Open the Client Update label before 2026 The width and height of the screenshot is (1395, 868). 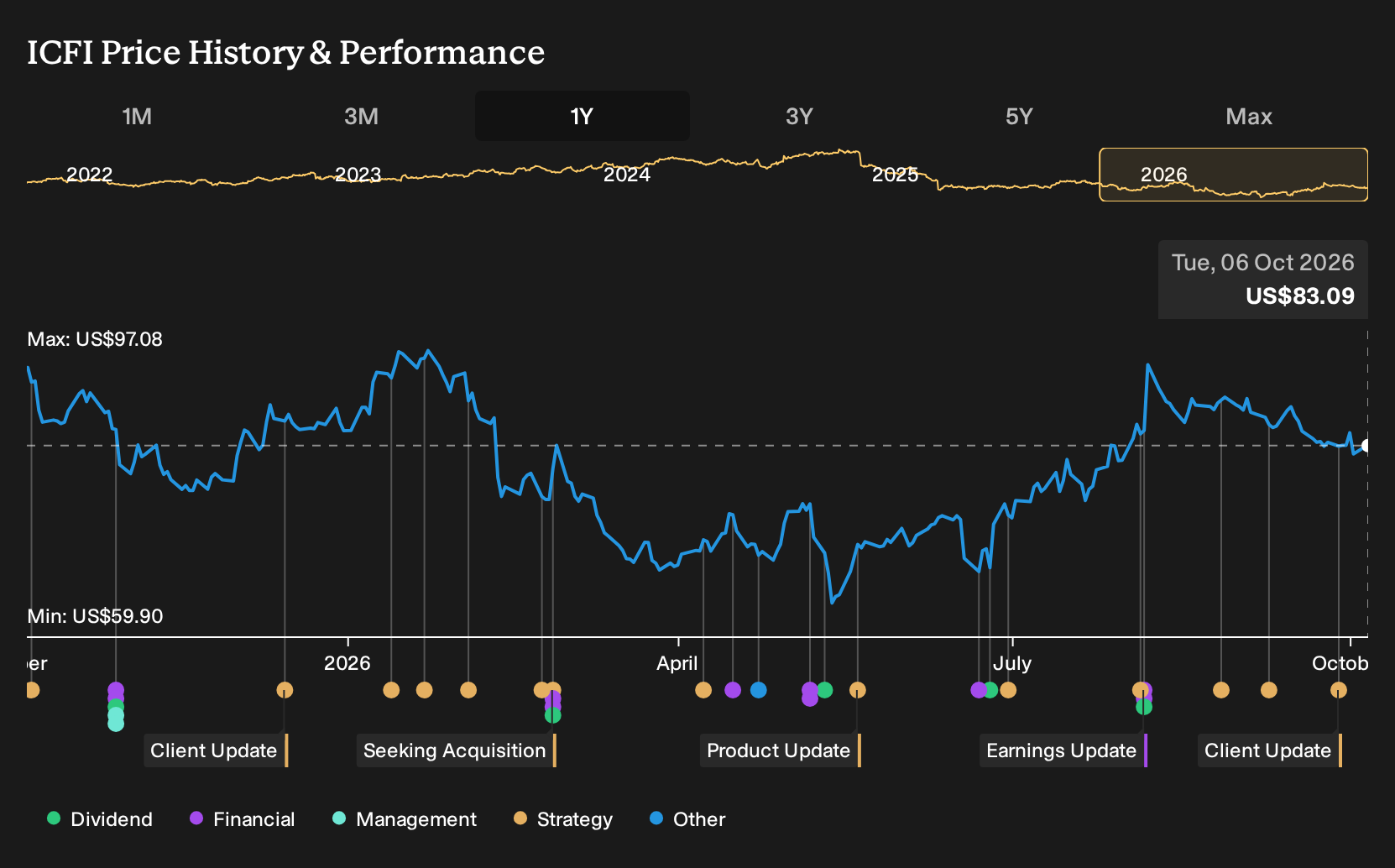(x=216, y=750)
